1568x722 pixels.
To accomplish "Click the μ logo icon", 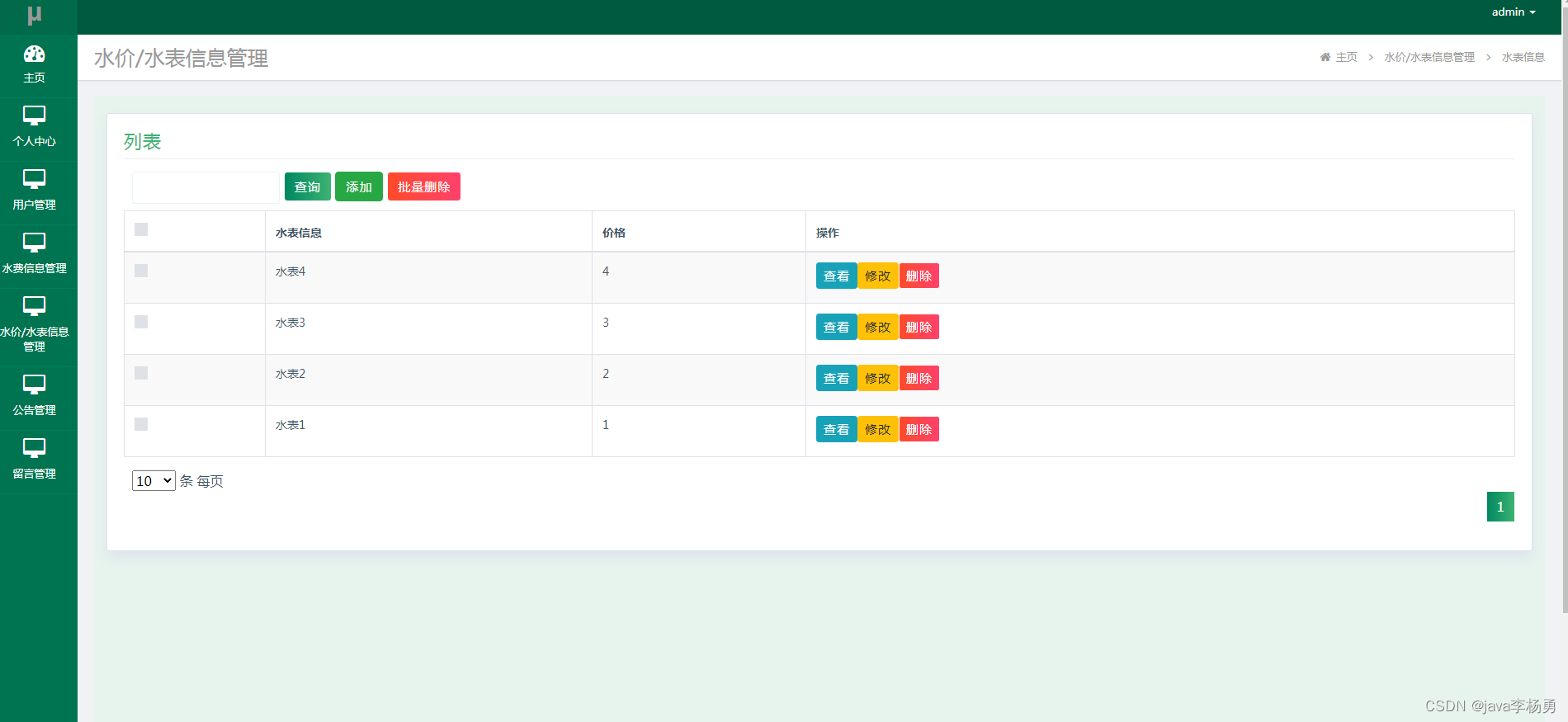I will pyautogui.click(x=34, y=15).
